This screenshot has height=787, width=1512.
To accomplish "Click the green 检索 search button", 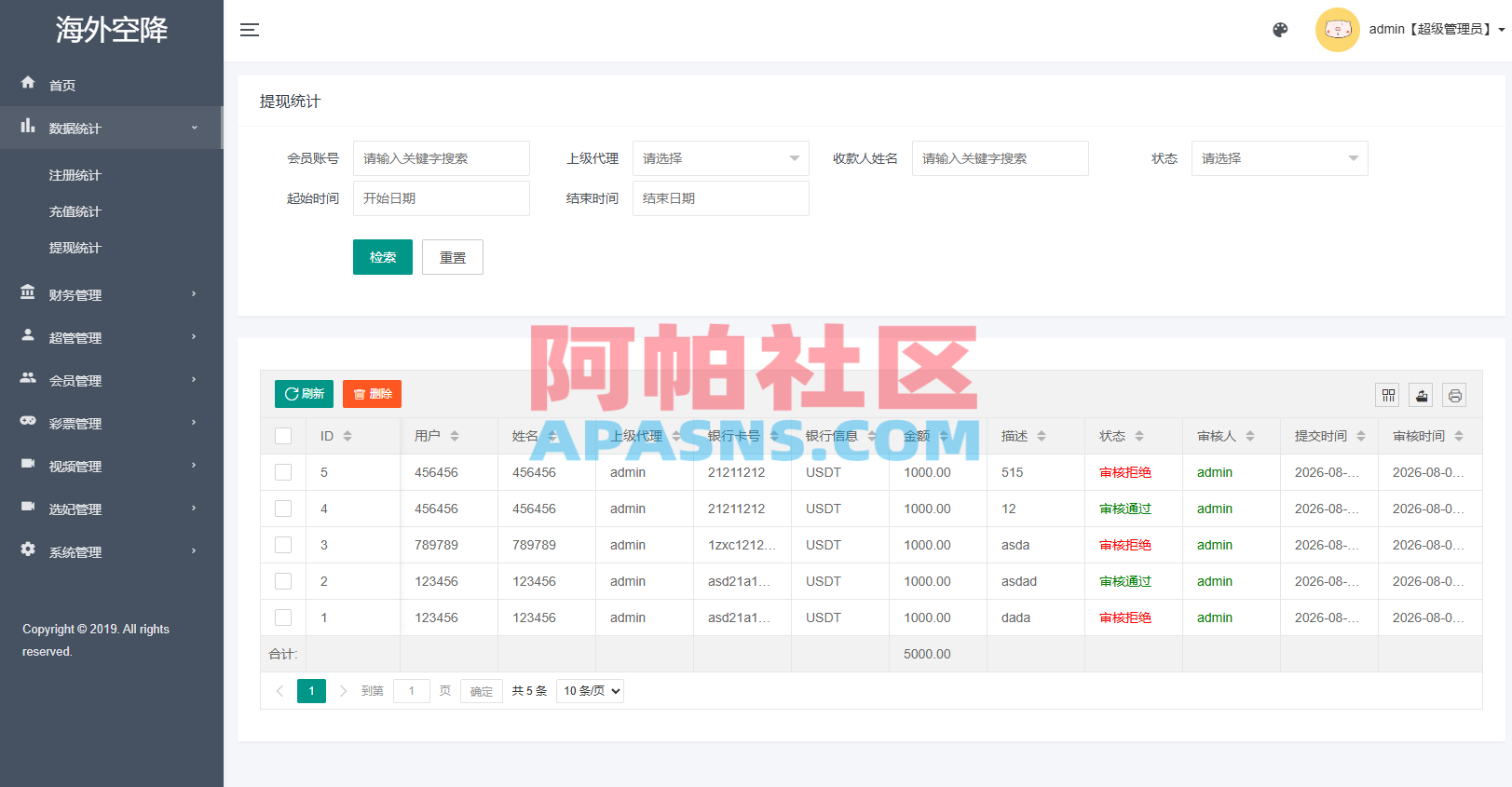I will (383, 257).
